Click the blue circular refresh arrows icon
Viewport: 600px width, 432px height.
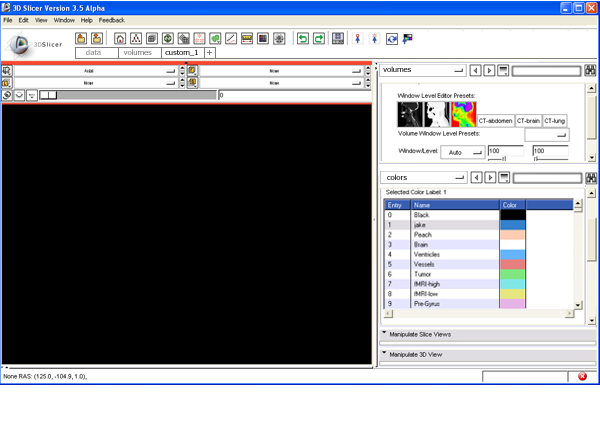pyautogui.click(x=391, y=39)
